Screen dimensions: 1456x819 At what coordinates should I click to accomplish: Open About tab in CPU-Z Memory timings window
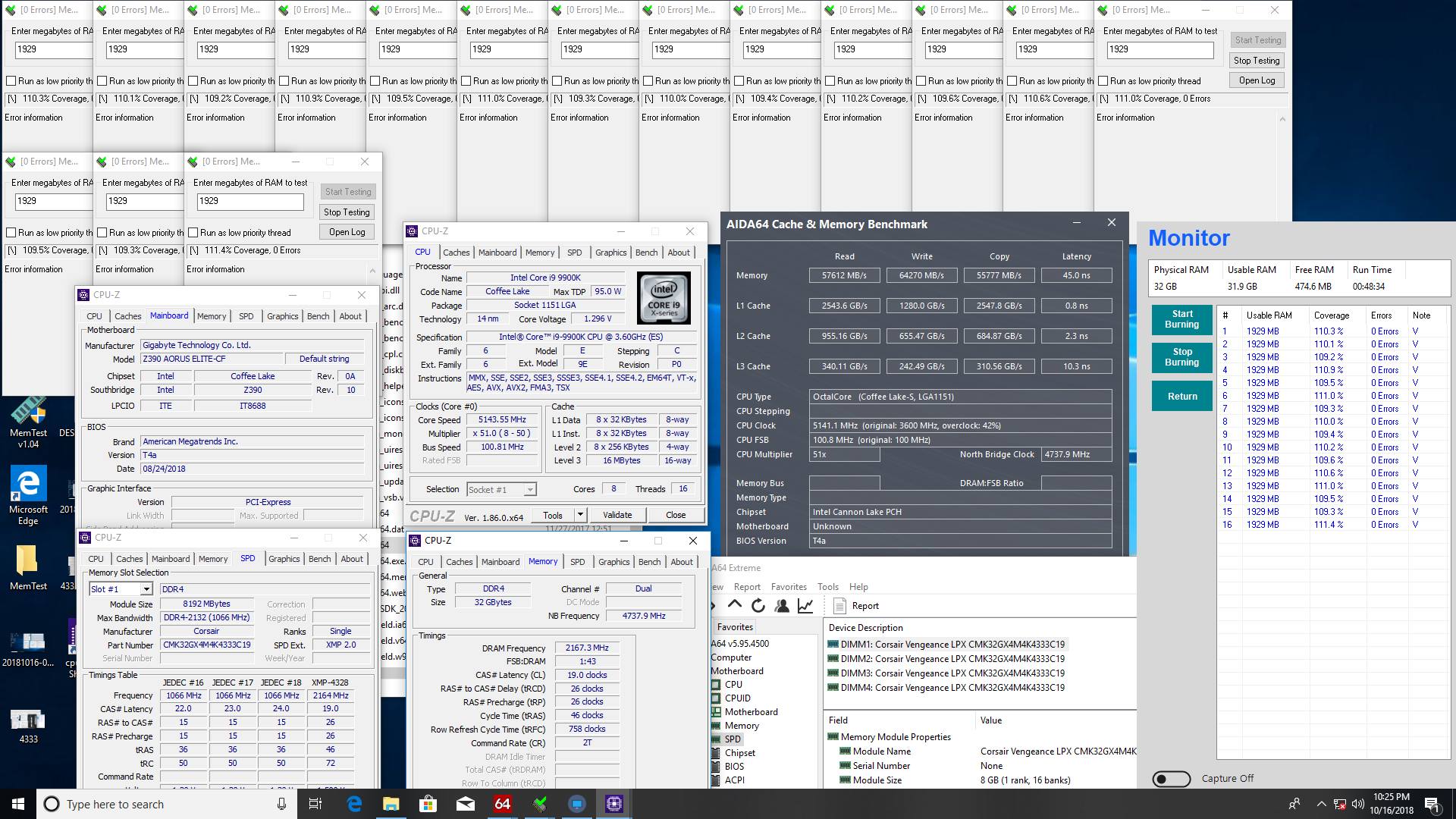coord(682,562)
